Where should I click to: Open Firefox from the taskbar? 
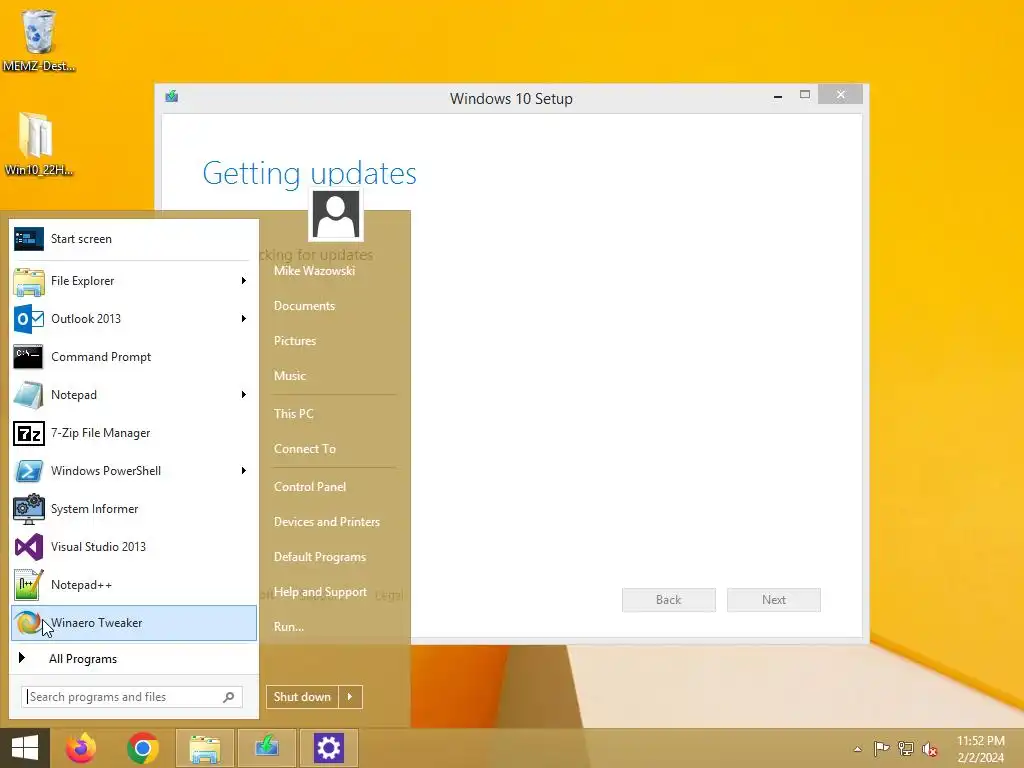tap(81, 748)
